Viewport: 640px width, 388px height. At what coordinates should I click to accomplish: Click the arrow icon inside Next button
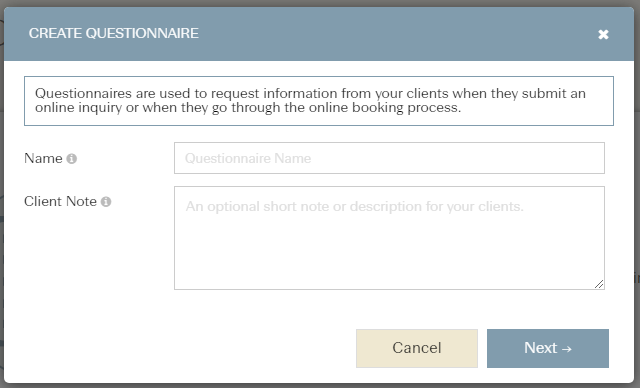(567, 349)
